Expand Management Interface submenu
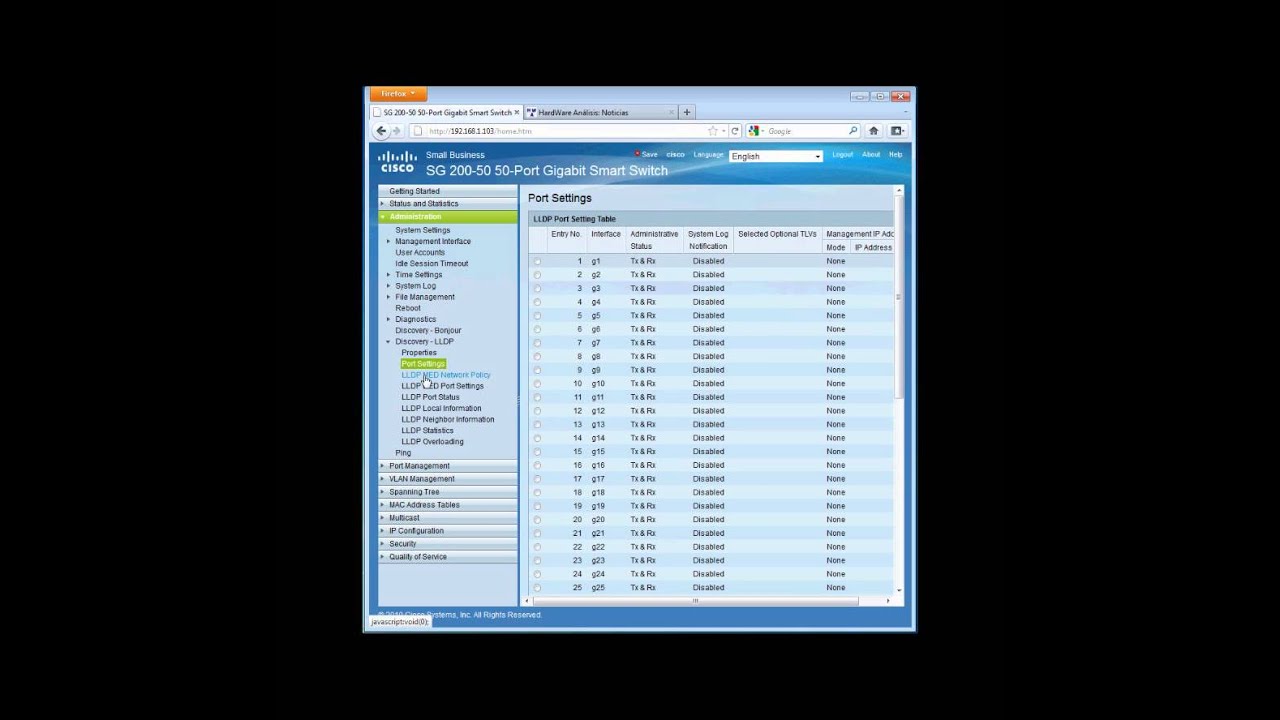The width and height of the screenshot is (1280, 720). tap(432, 241)
